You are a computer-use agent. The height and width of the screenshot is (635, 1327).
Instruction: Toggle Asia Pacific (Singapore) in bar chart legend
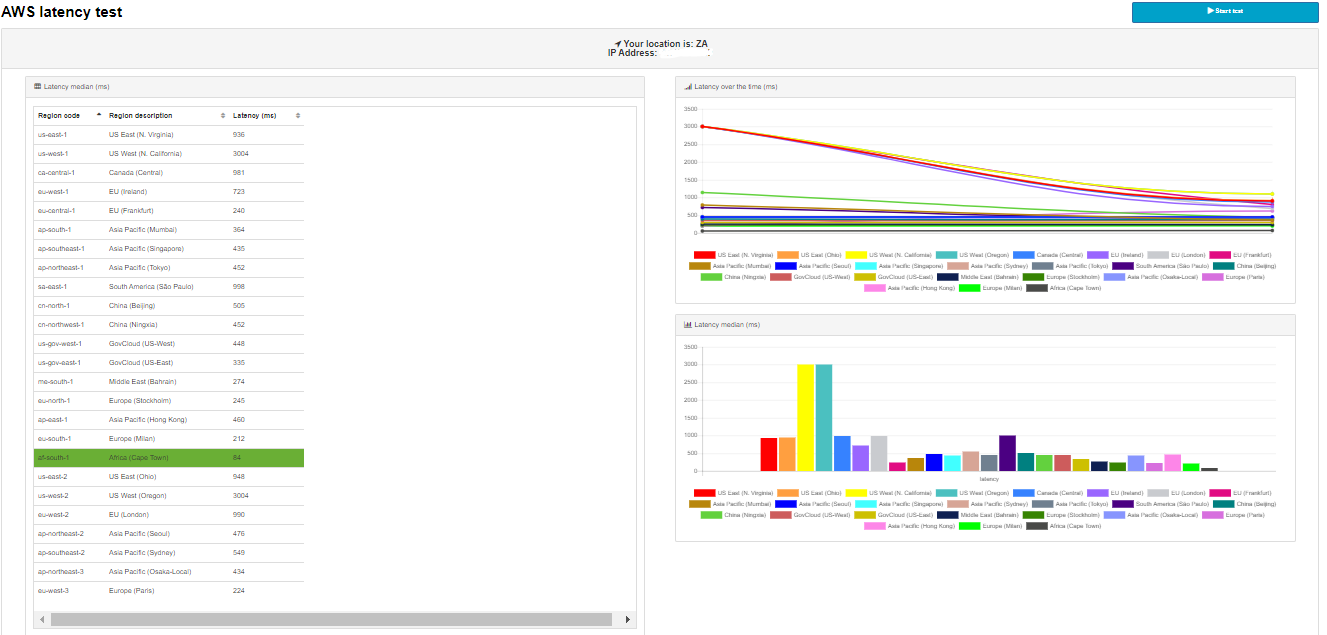click(x=899, y=504)
